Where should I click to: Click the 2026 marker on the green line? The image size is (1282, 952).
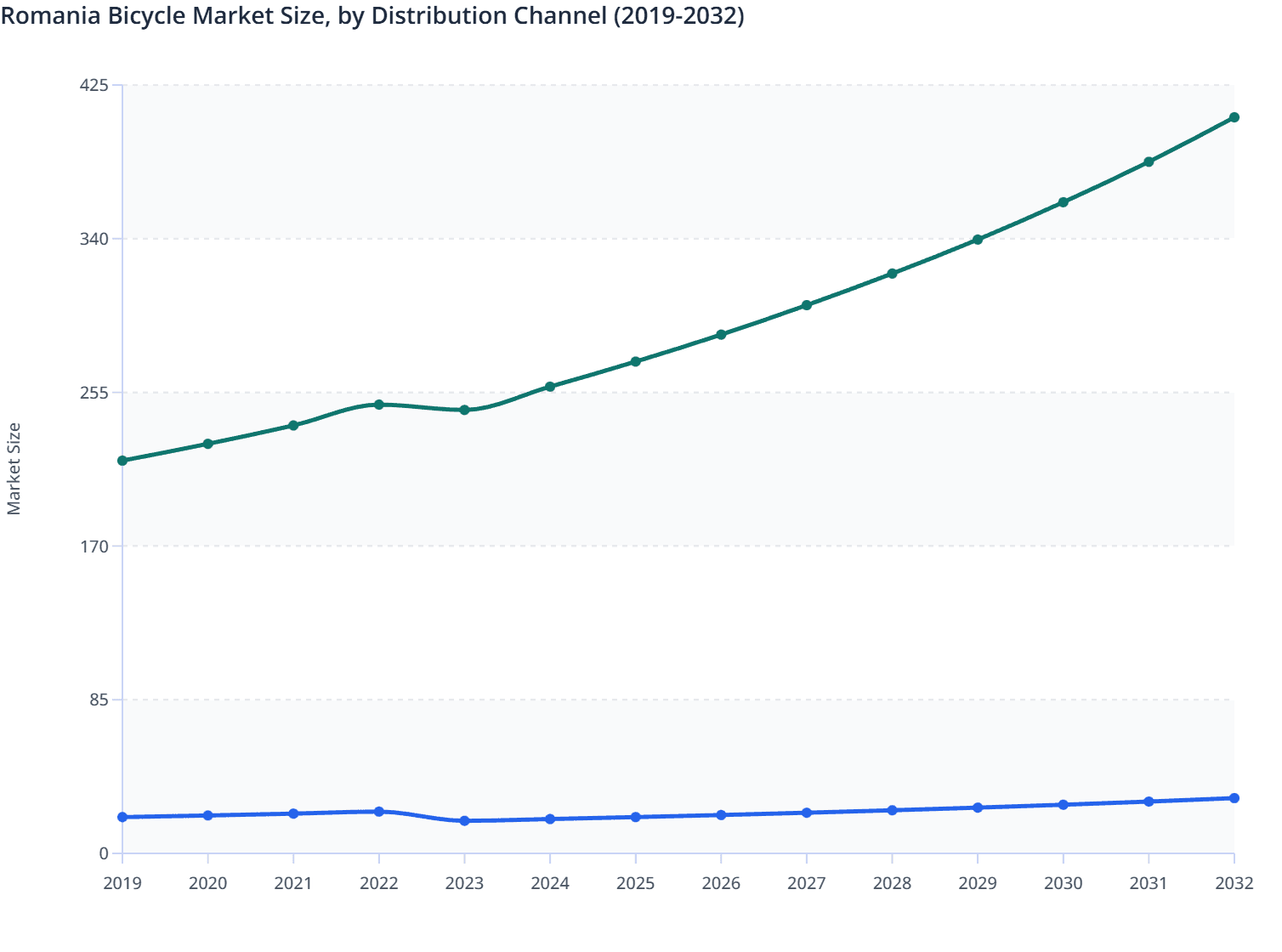coord(720,333)
